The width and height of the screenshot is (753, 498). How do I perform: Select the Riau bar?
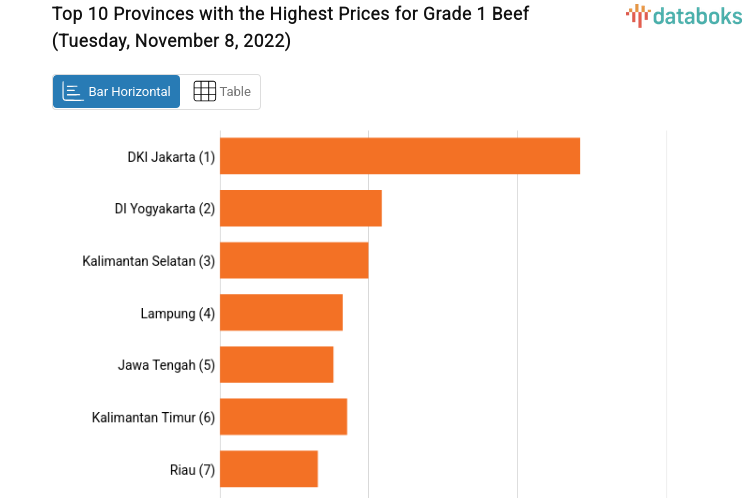(269, 469)
